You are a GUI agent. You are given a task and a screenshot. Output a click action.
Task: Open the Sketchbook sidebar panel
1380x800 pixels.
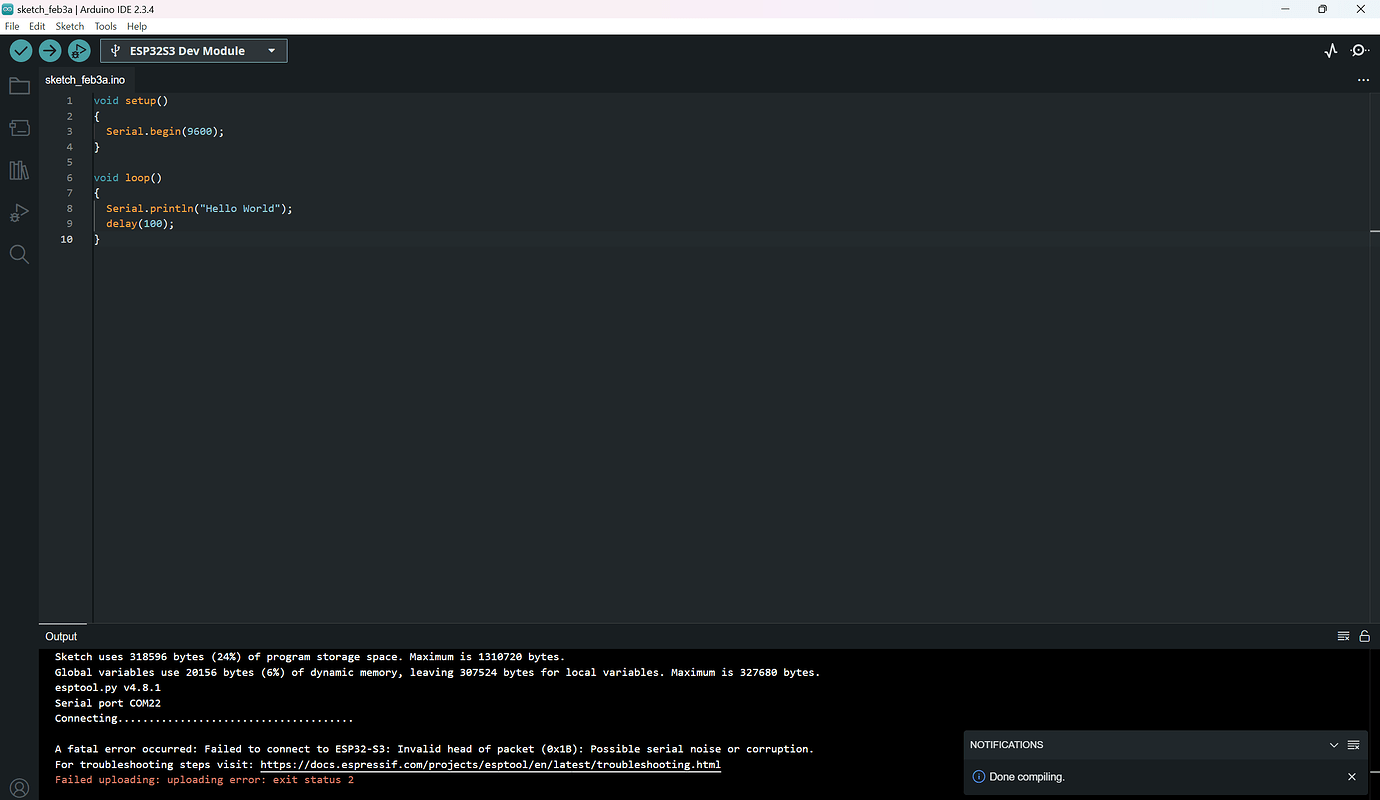[x=19, y=85]
